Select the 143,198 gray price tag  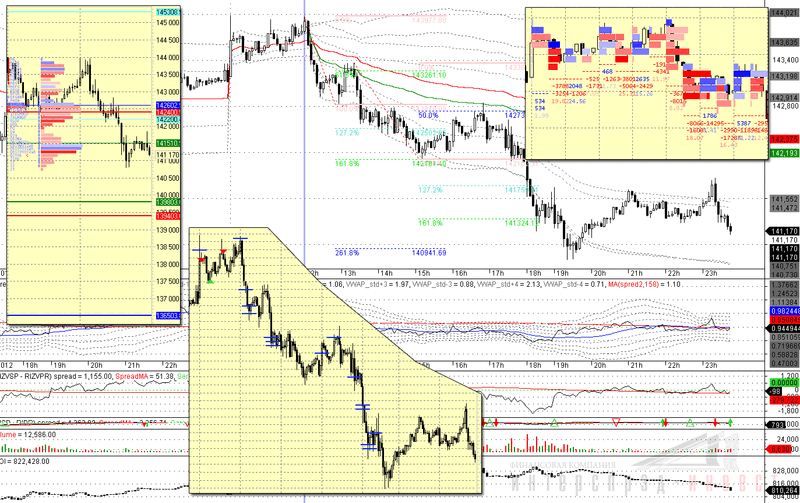tap(784, 77)
